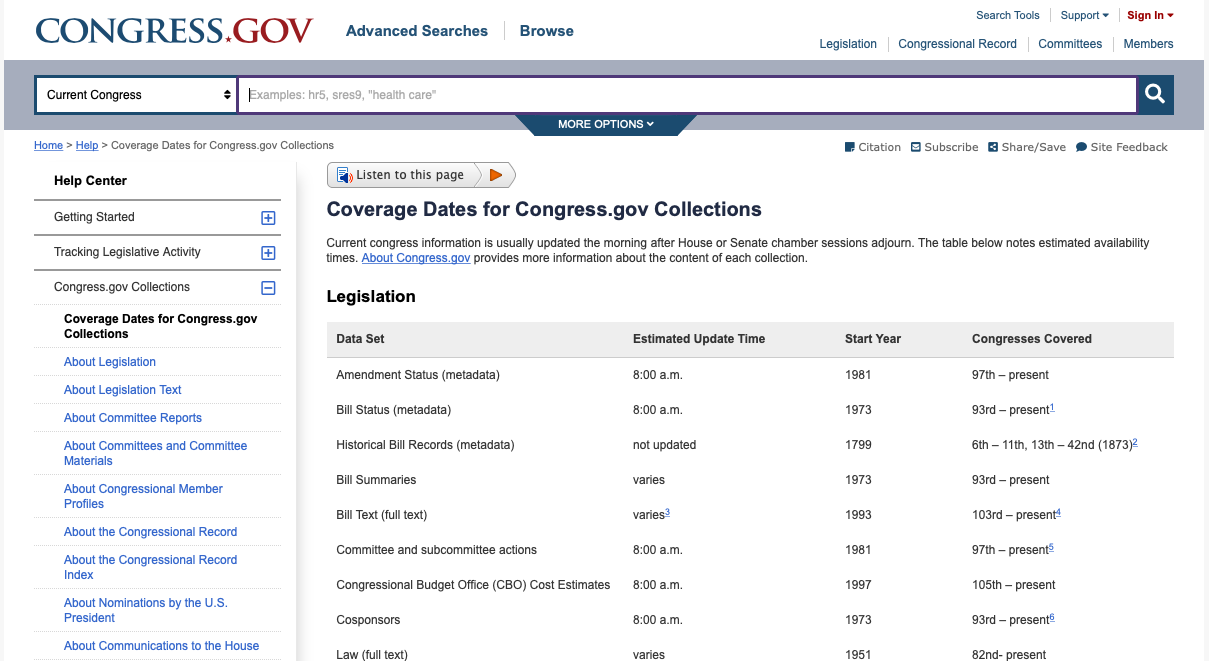Open About Nominations by the U.S. President
This screenshot has width=1209, height=661.
coord(146,610)
